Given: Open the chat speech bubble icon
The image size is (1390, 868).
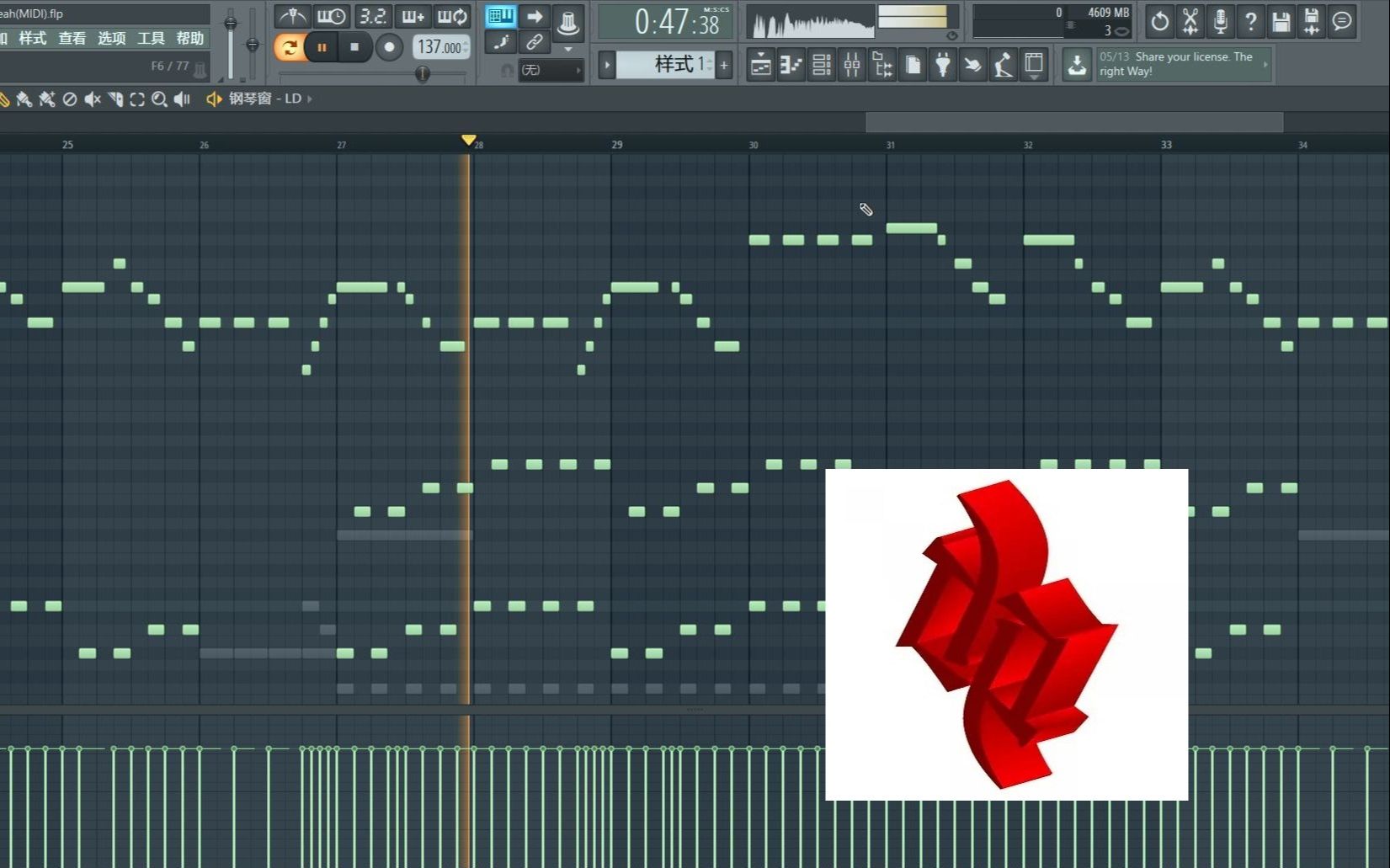Looking at the screenshot, I should (x=1342, y=21).
